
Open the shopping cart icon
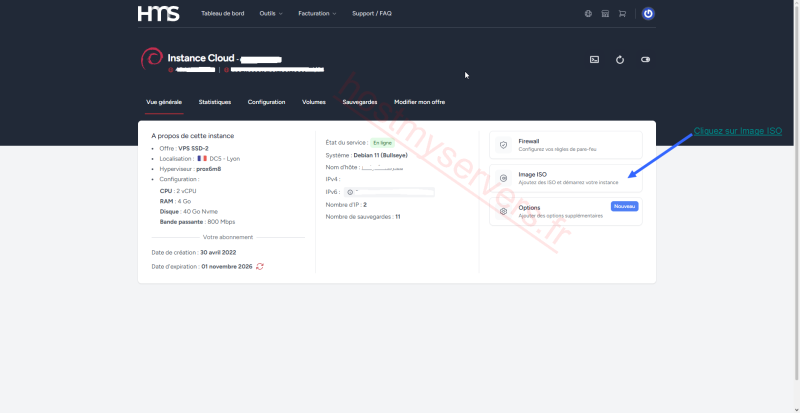(622, 14)
